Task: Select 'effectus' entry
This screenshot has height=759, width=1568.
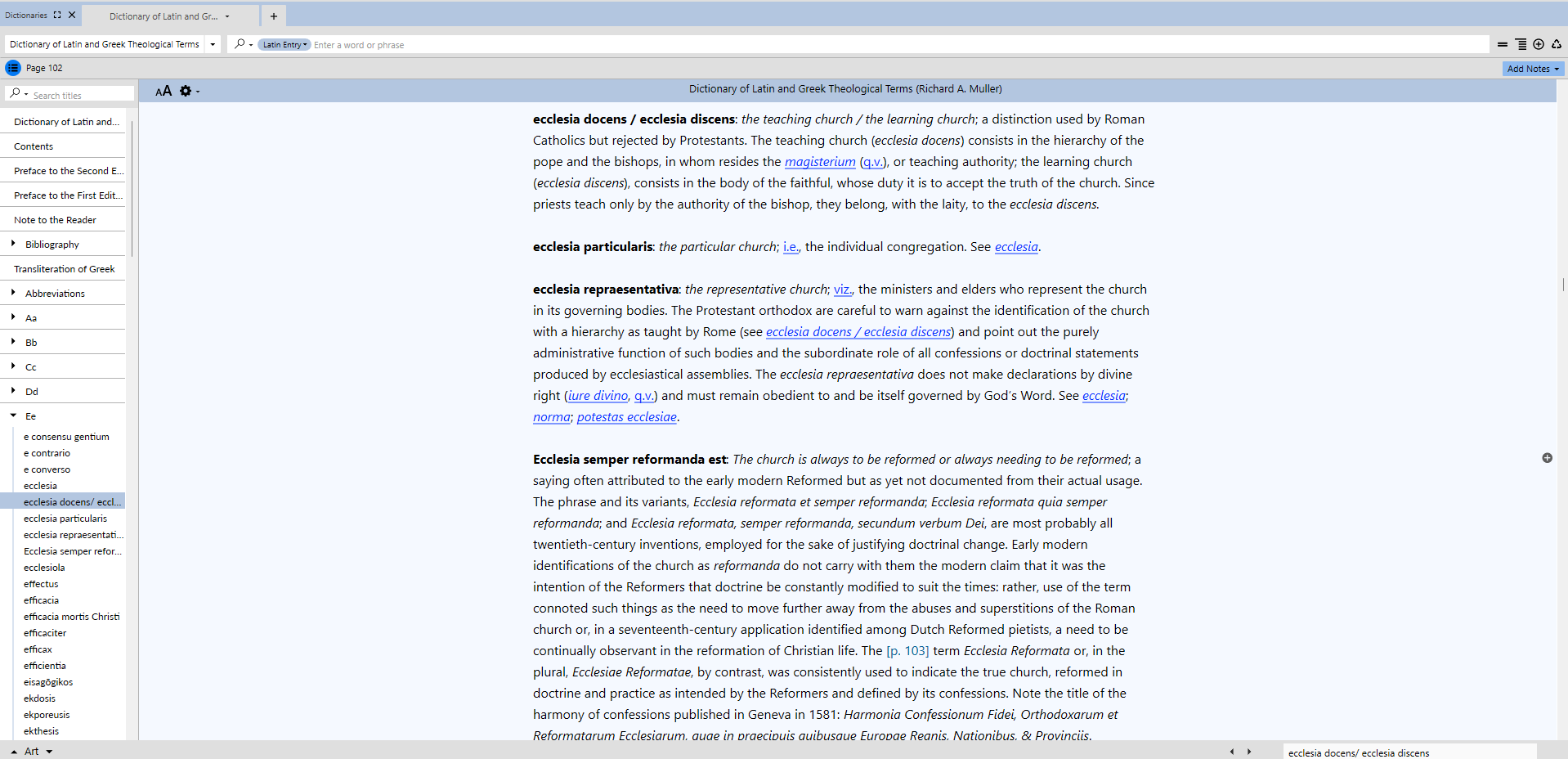Action: [x=41, y=584]
